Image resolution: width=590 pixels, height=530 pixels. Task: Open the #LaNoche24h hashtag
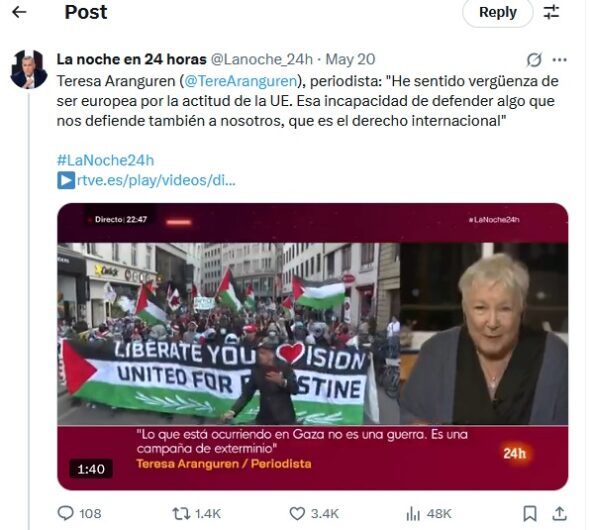tap(105, 160)
